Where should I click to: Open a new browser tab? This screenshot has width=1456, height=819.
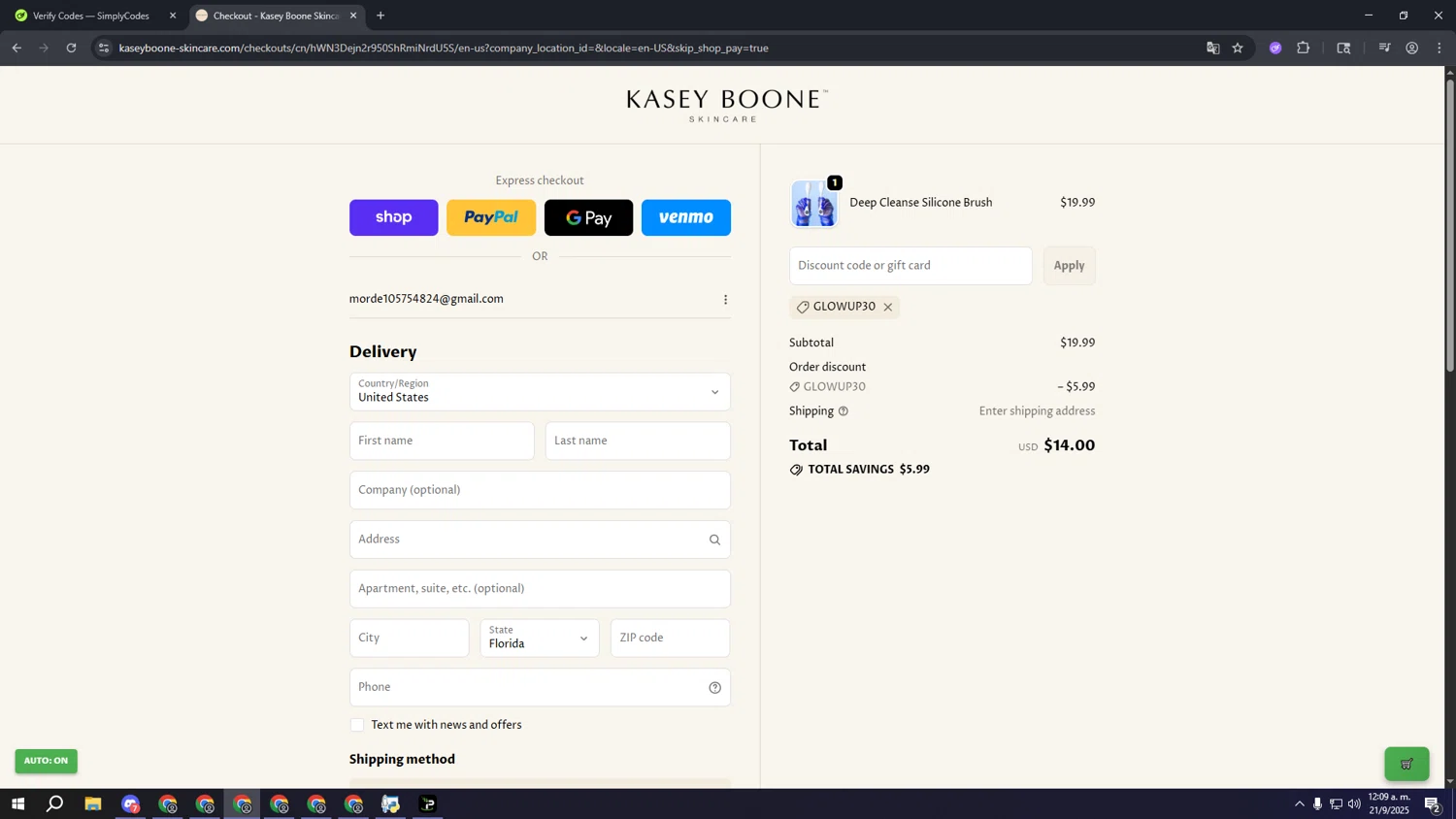click(381, 16)
